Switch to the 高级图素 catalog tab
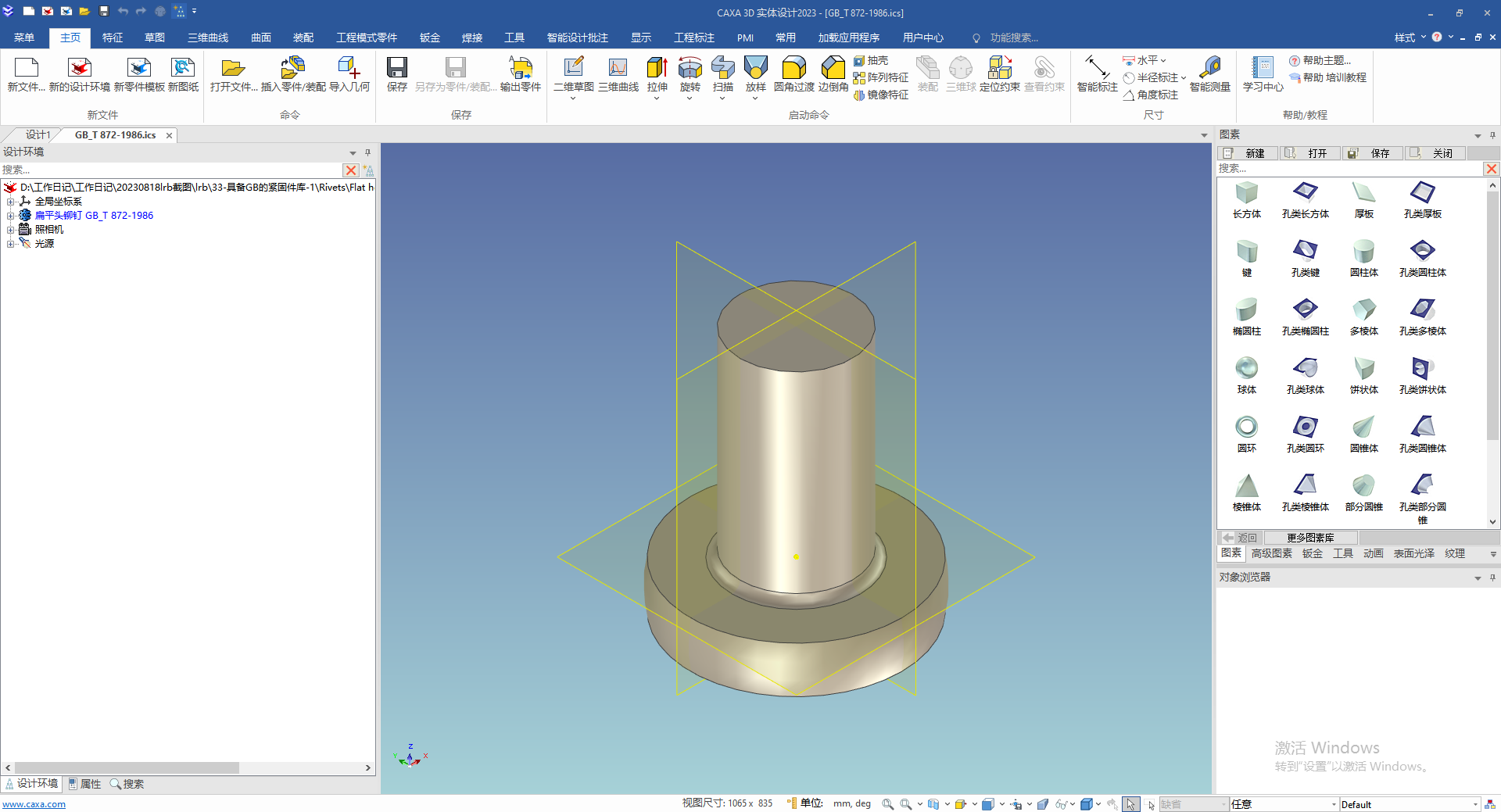The image size is (1501, 812). tap(1271, 553)
